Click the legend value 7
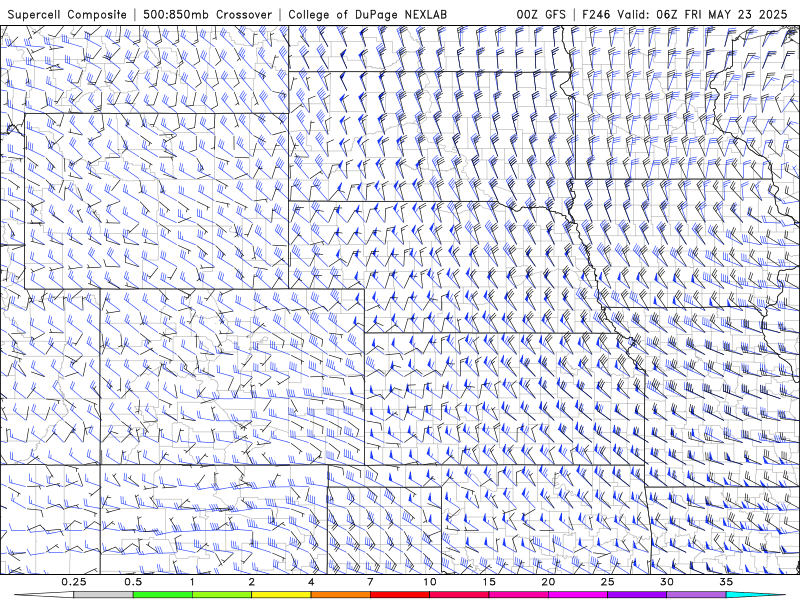800x600 pixels. tap(370, 582)
